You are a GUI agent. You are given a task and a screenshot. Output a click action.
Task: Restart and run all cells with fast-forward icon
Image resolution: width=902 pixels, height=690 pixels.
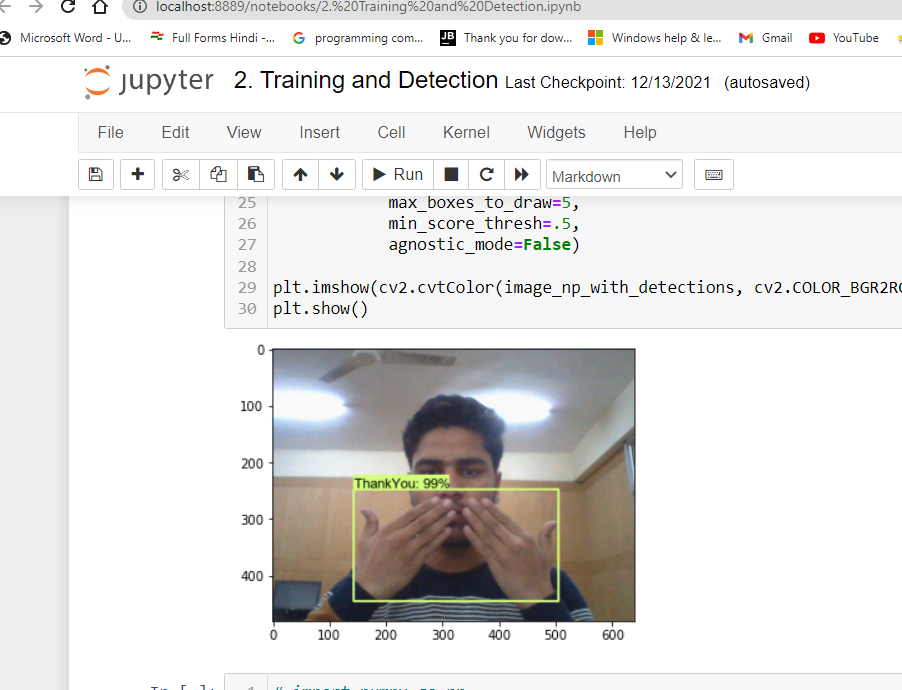click(x=522, y=174)
